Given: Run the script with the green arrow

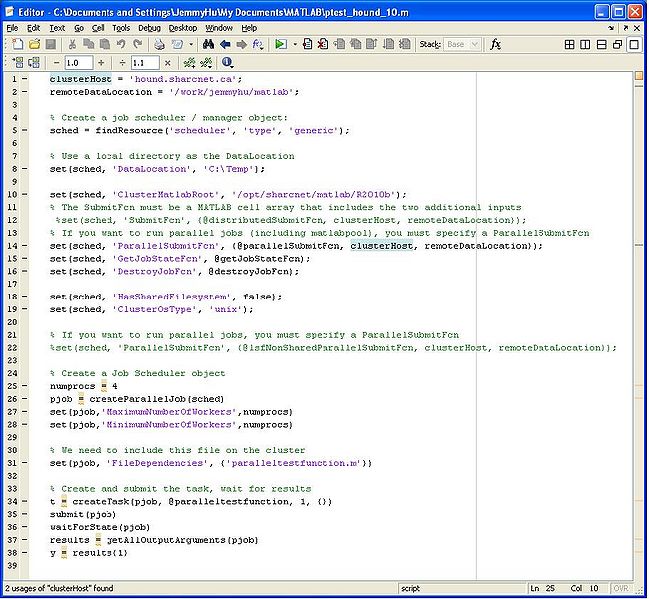Looking at the screenshot, I should click(281, 45).
